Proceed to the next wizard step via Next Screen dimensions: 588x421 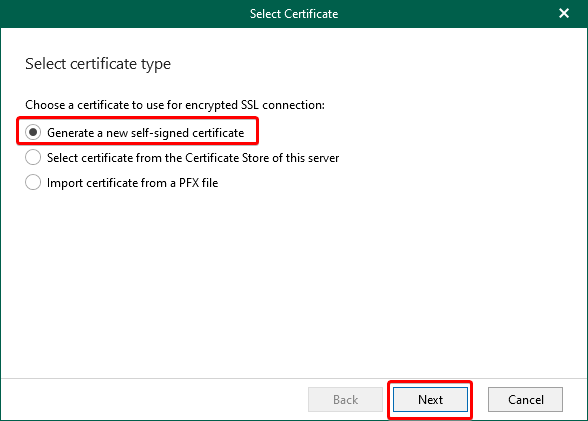[x=430, y=400]
